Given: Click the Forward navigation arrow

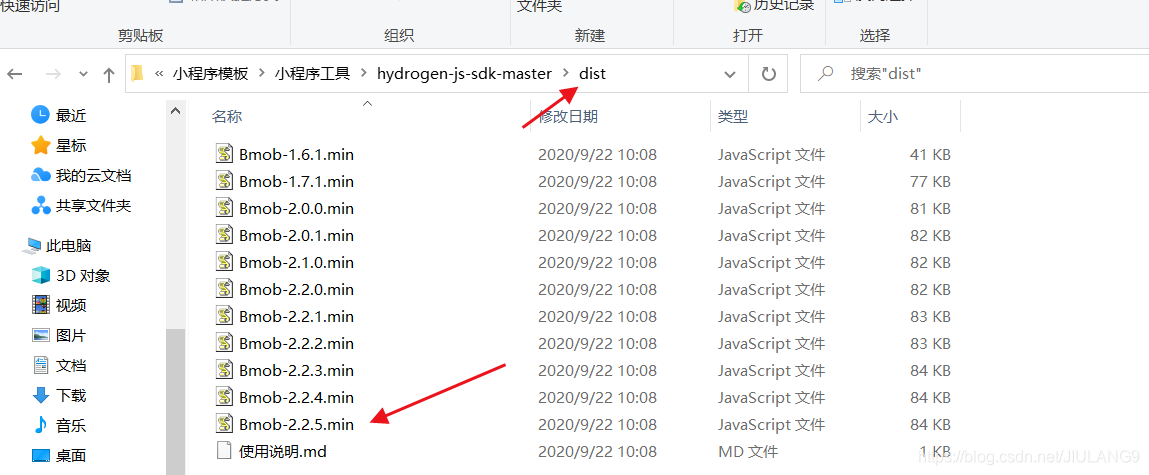Looking at the screenshot, I should [x=53, y=74].
